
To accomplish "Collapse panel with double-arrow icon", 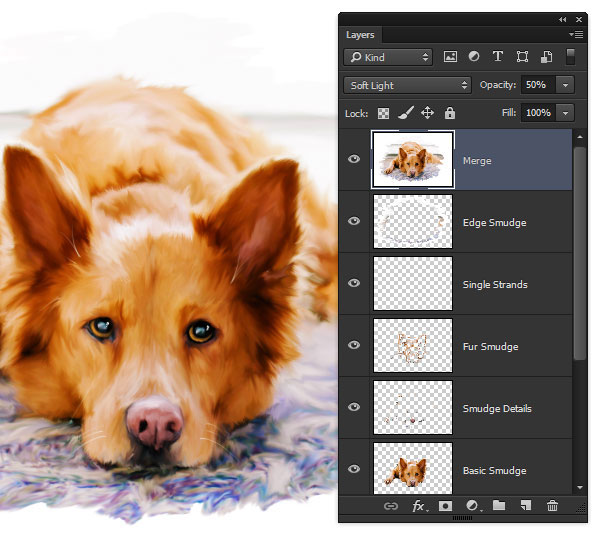I will click(x=562, y=20).
